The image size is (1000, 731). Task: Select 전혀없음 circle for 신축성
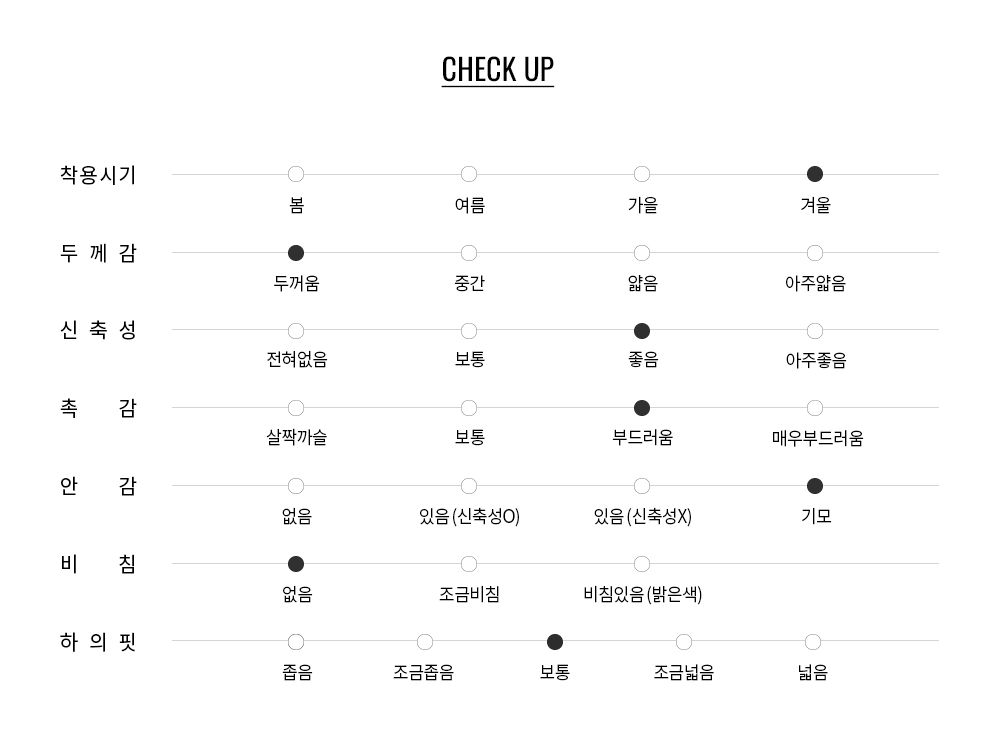[x=296, y=331]
